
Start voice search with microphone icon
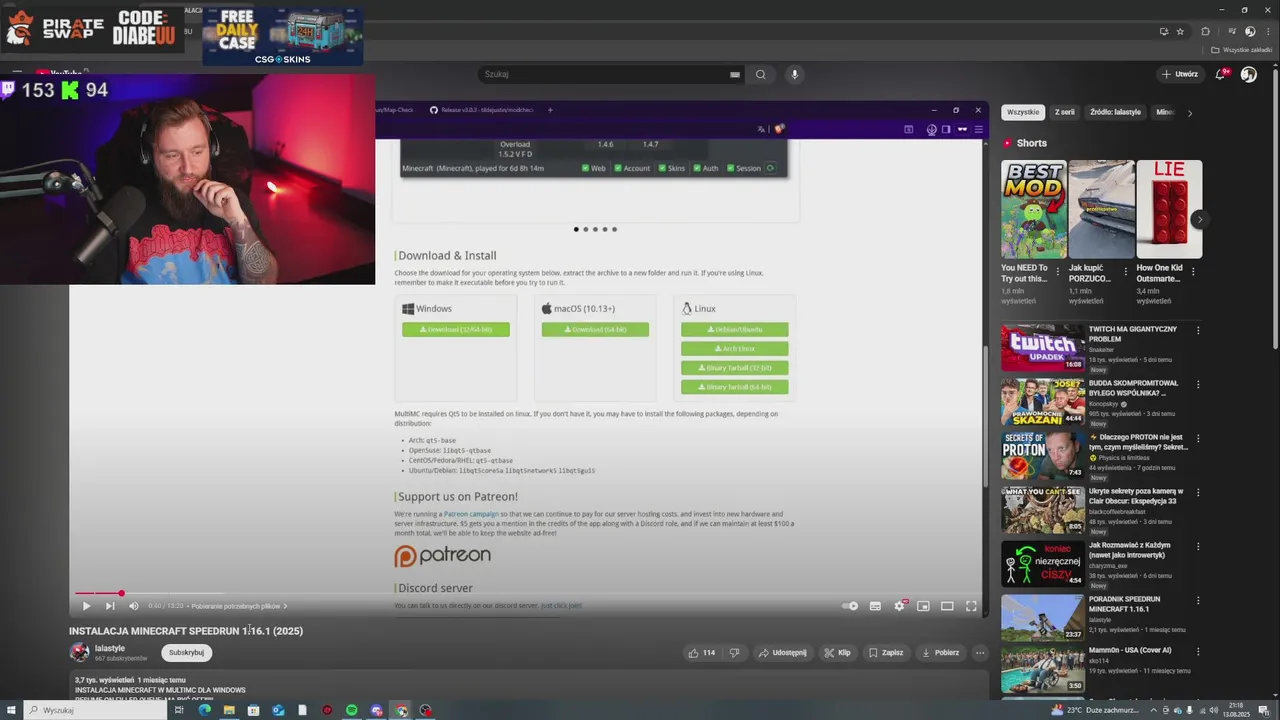pos(795,74)
